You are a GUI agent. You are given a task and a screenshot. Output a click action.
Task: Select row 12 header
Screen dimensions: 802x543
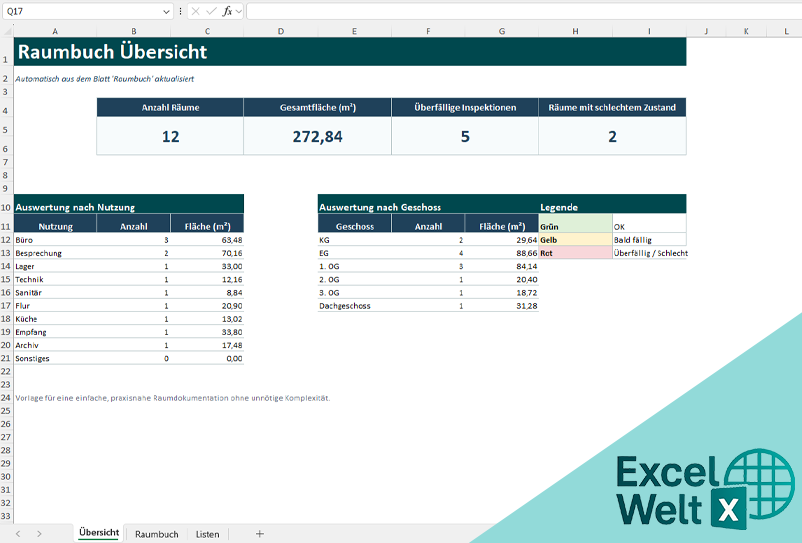6,240
